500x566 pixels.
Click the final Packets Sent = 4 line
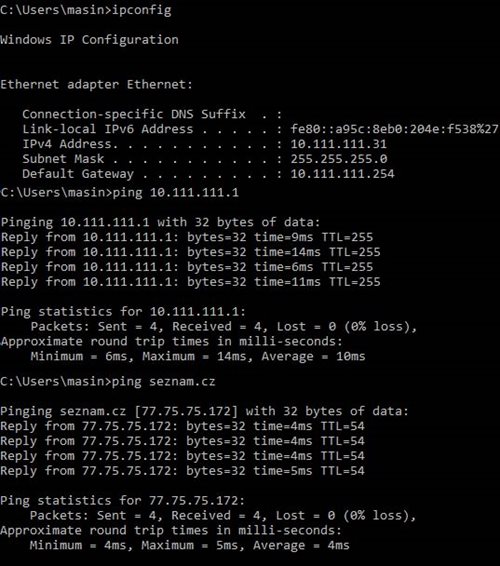click(x=223, y=515)
